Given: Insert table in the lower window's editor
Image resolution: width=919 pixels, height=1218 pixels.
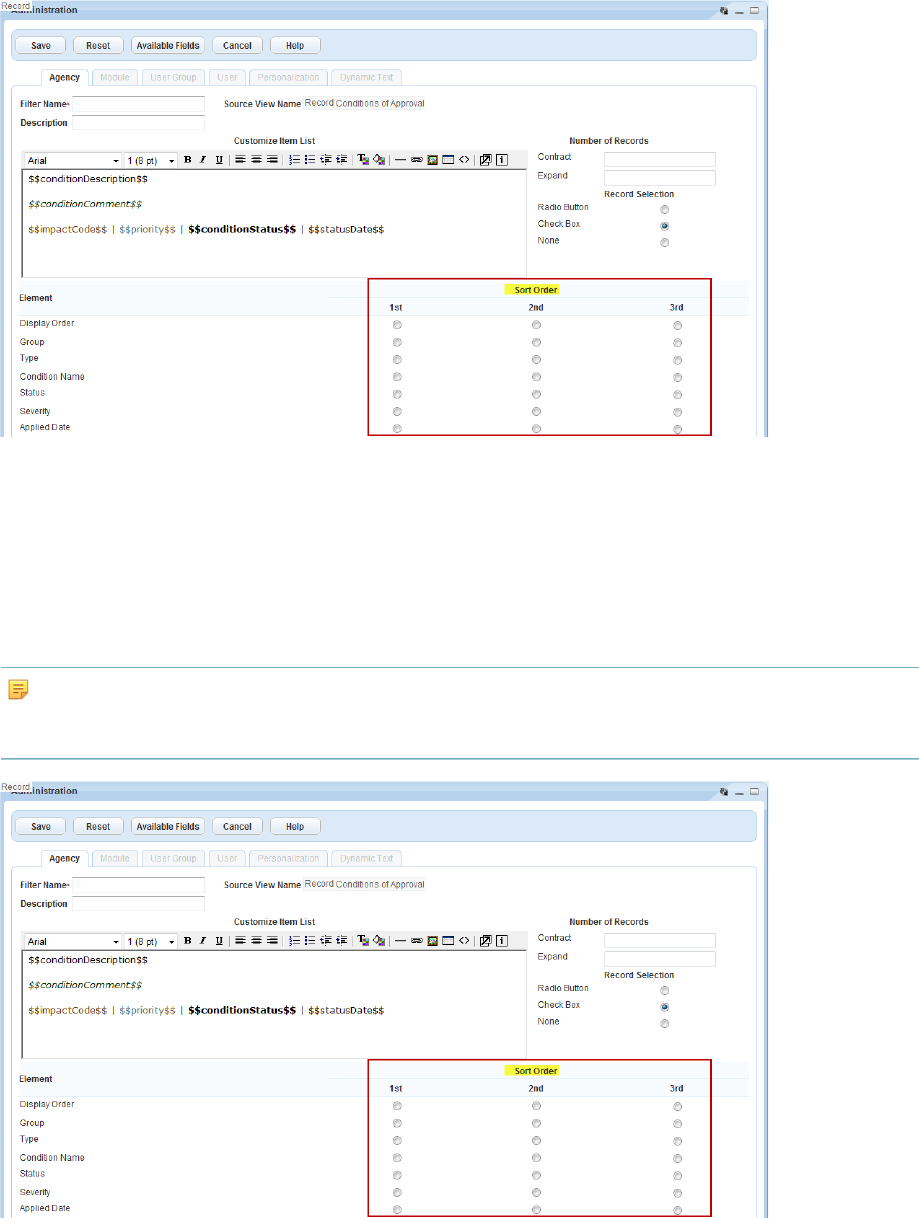Looking at the screenshot, I should [448, 941].
